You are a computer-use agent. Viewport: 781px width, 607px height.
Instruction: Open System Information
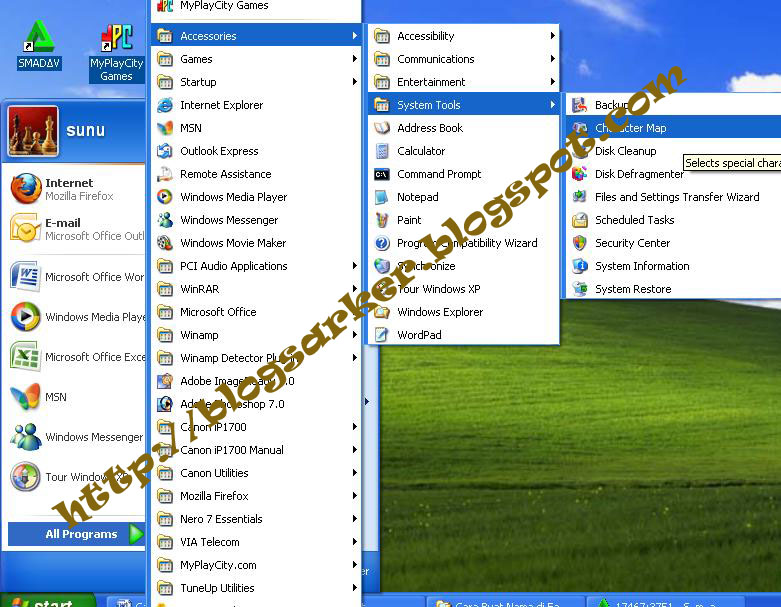click(674, 266)
